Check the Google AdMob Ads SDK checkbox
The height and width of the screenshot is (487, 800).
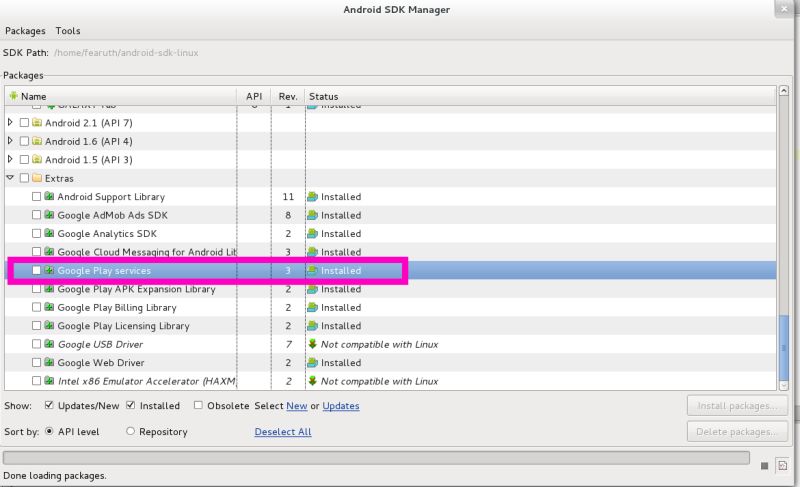coord(36,215)
